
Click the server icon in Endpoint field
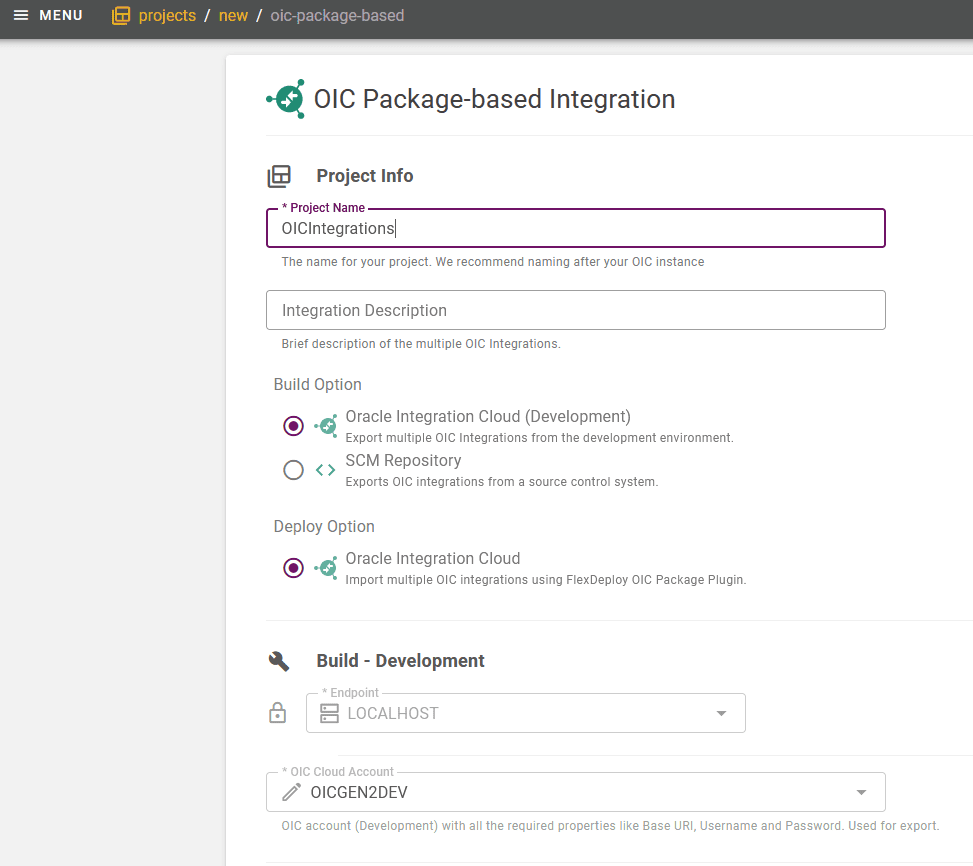330,713
